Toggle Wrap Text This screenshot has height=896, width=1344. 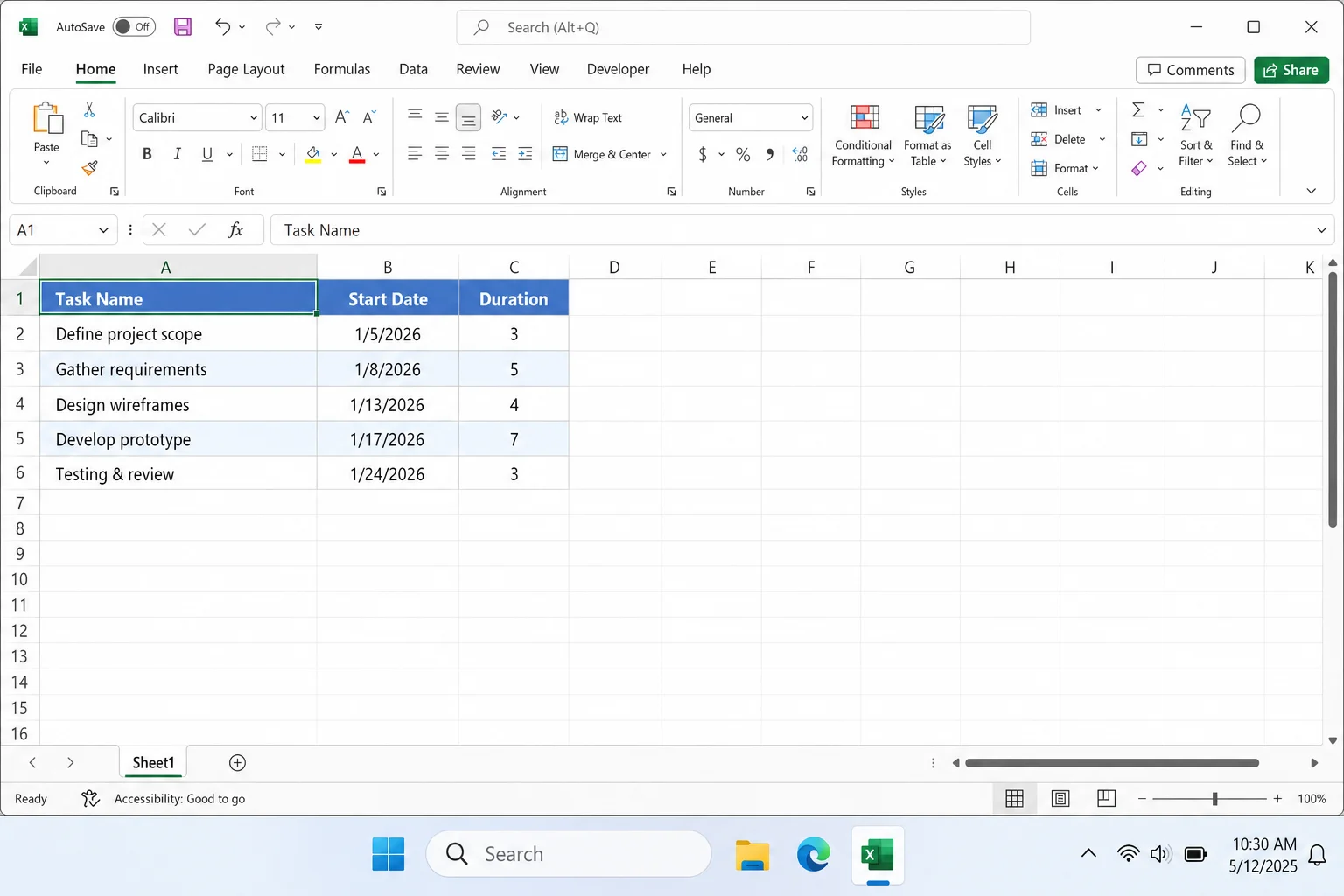(x=588, y=117)
